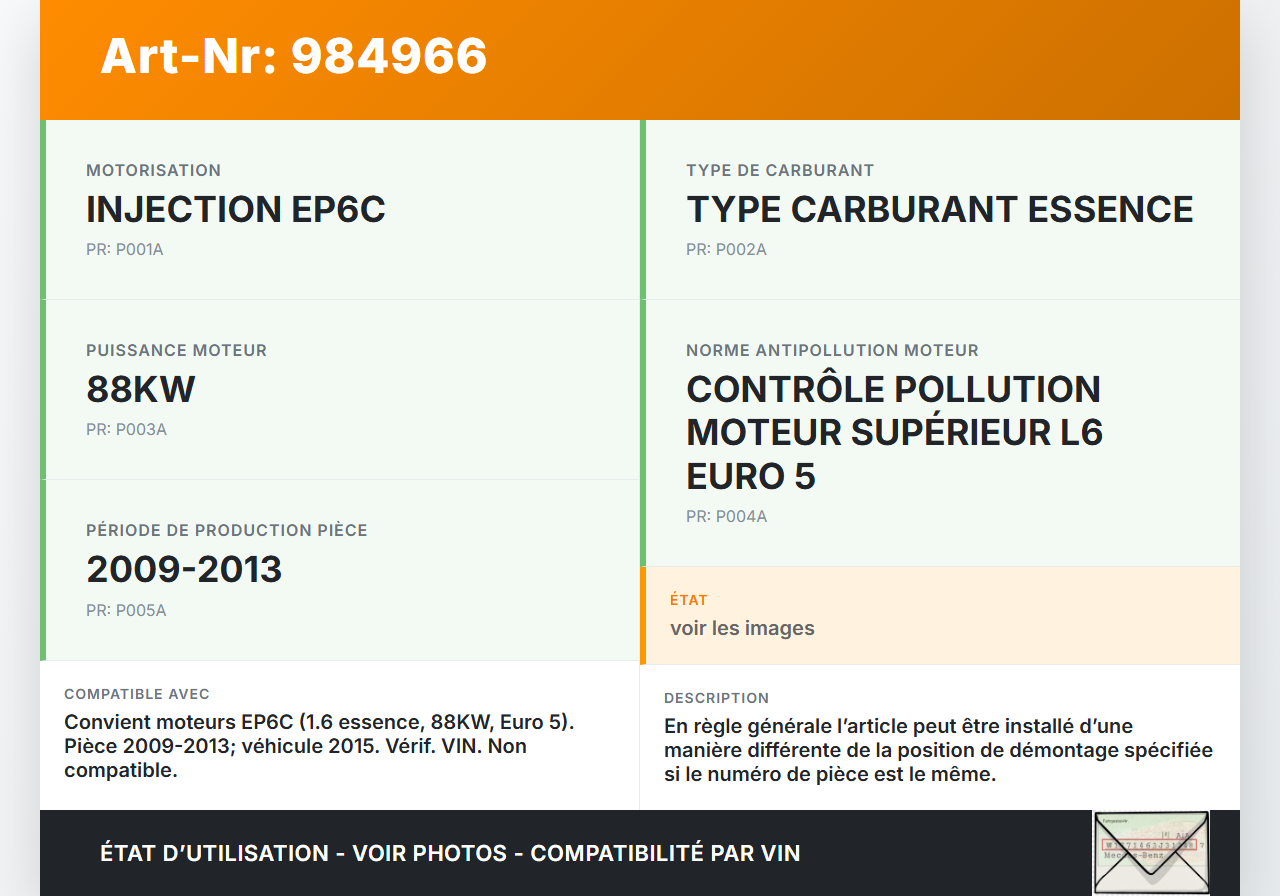The width and height of the screenshot is (1280, 896).
Task: Click the PR: P003A reference code
Action: coord(126,430)
